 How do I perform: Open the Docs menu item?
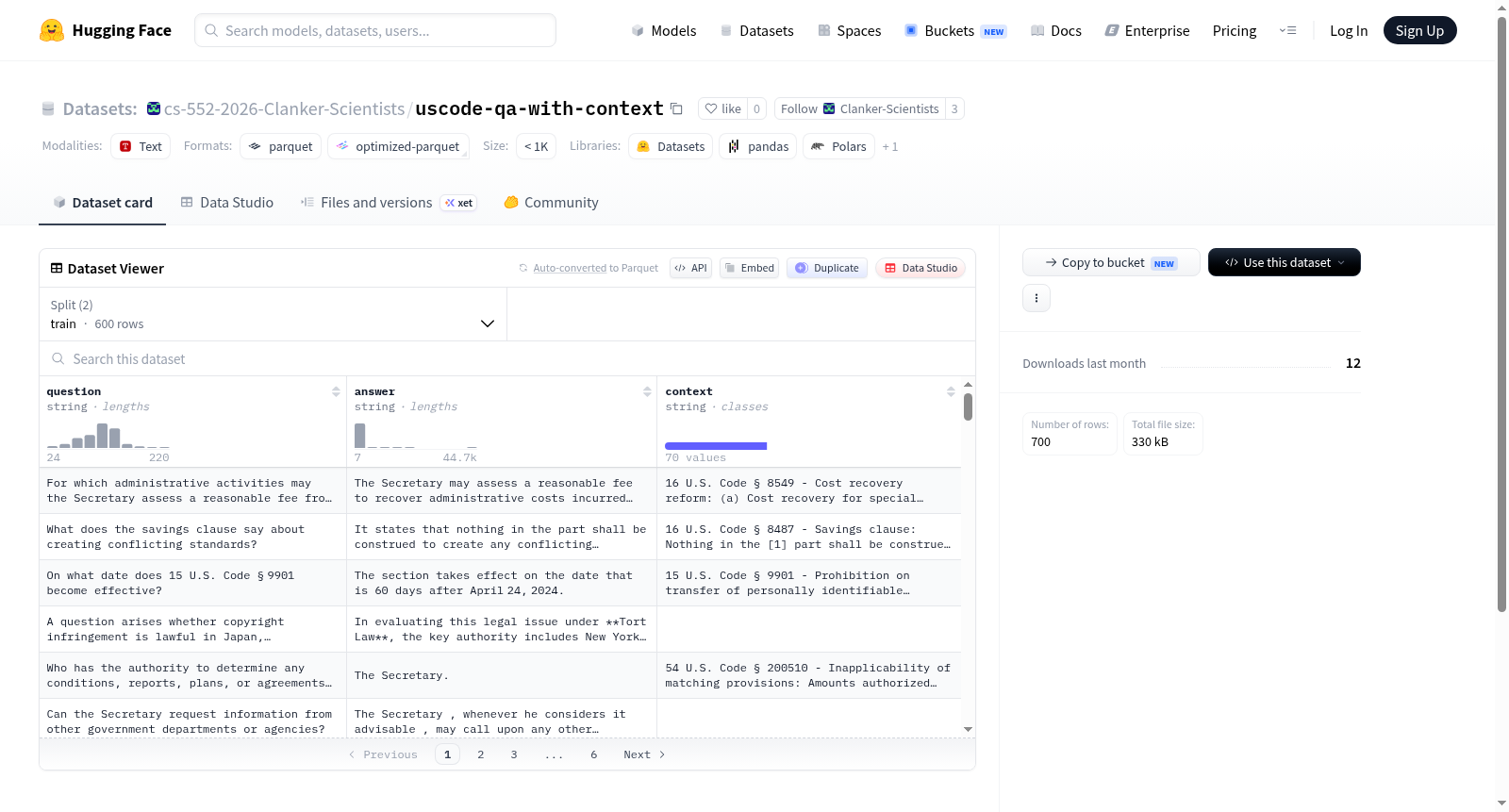tap(1056, 30)
